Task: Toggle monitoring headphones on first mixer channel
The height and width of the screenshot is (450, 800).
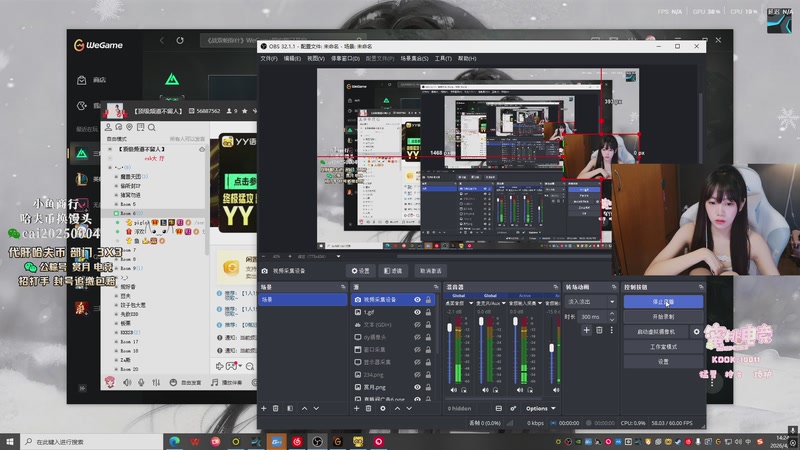Action: (x=464, y=390)
